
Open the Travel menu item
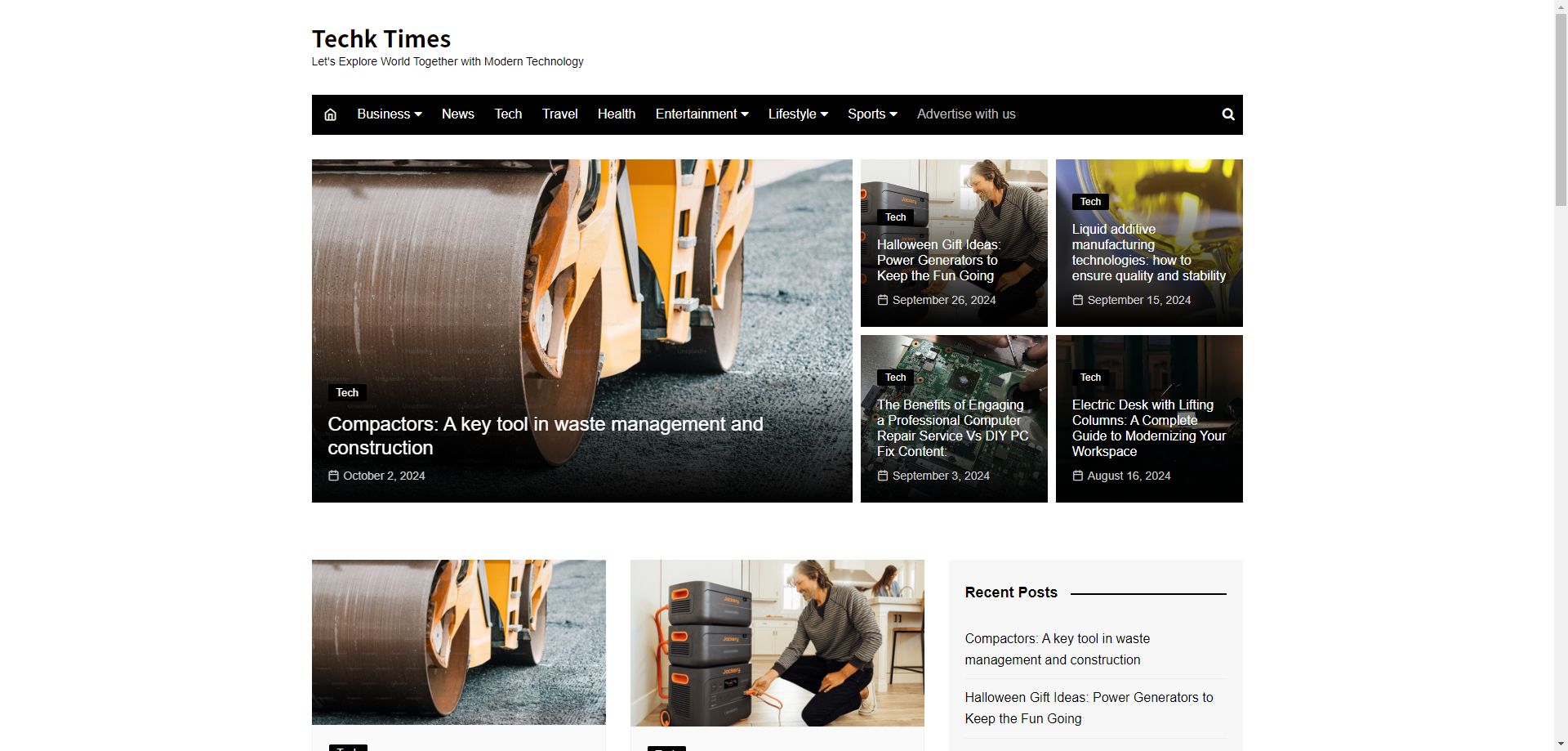coord(559,114)
